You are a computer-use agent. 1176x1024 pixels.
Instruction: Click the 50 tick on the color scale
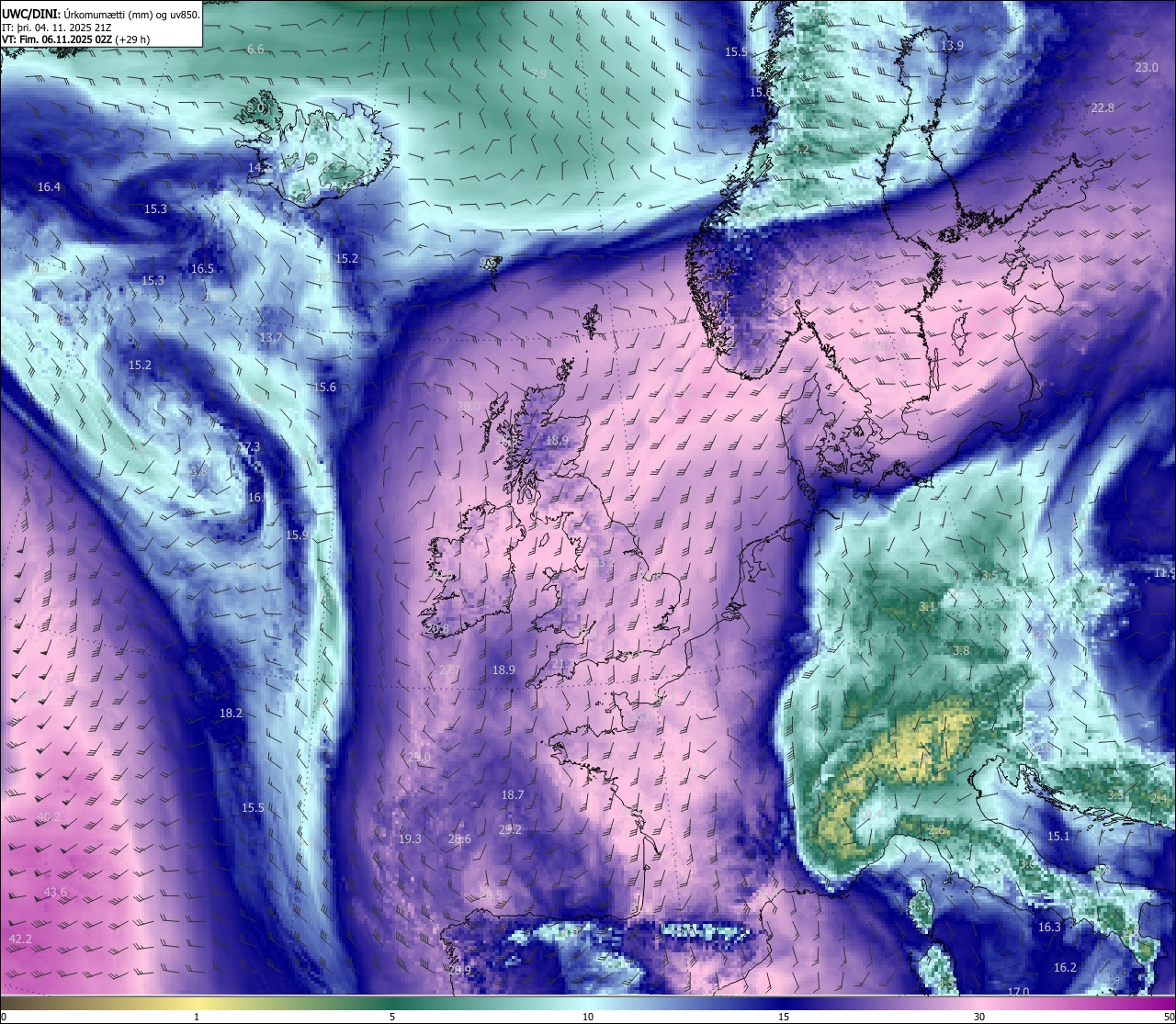(x=1169, y=1017)
